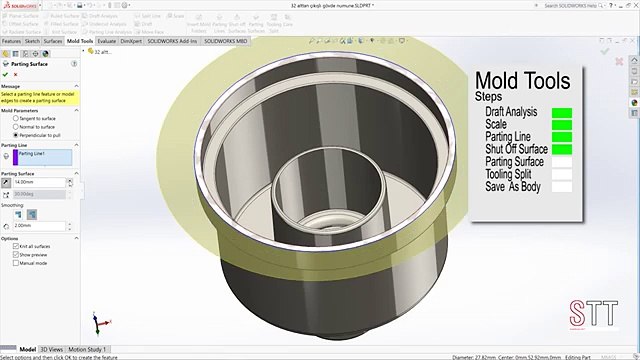Viewport: 640px width, 360px height.
Task: Switch to the Features tab
Action: coord(11,41)
